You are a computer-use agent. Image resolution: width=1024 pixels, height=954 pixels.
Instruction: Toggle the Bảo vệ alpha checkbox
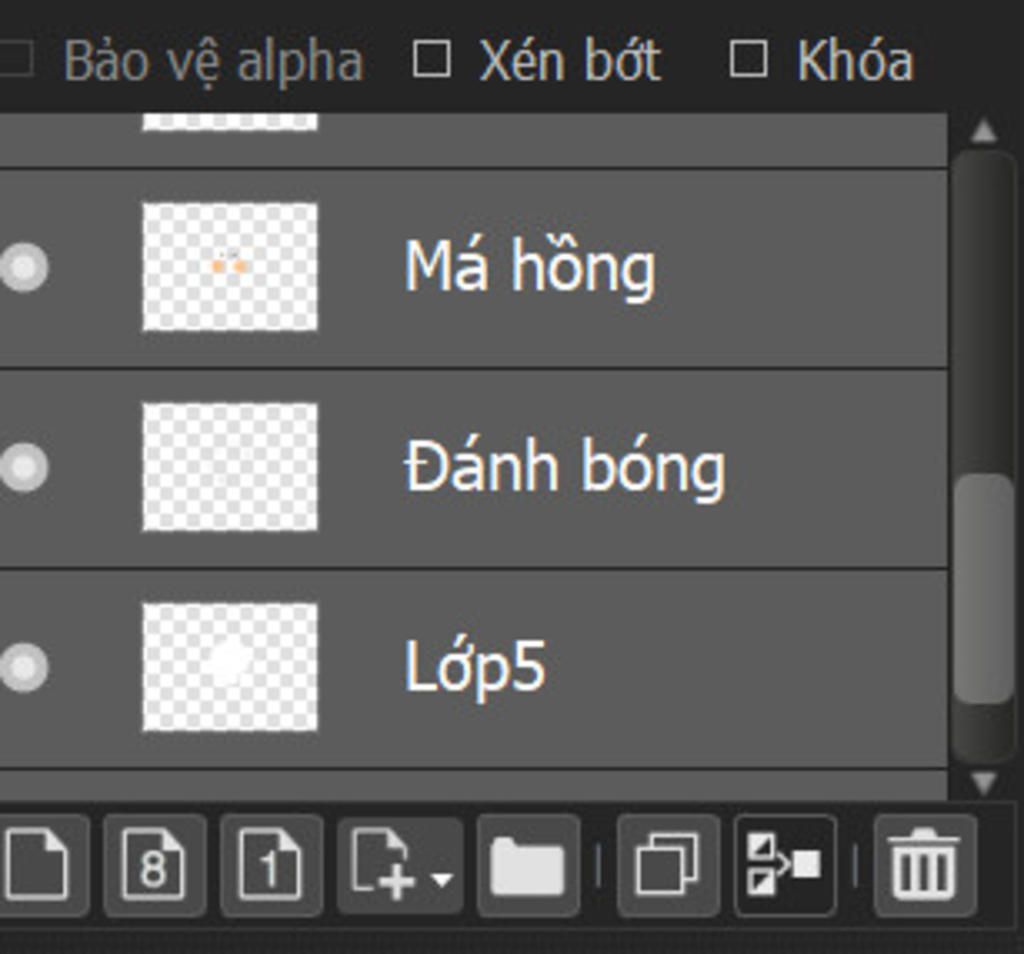coord(16,59)
